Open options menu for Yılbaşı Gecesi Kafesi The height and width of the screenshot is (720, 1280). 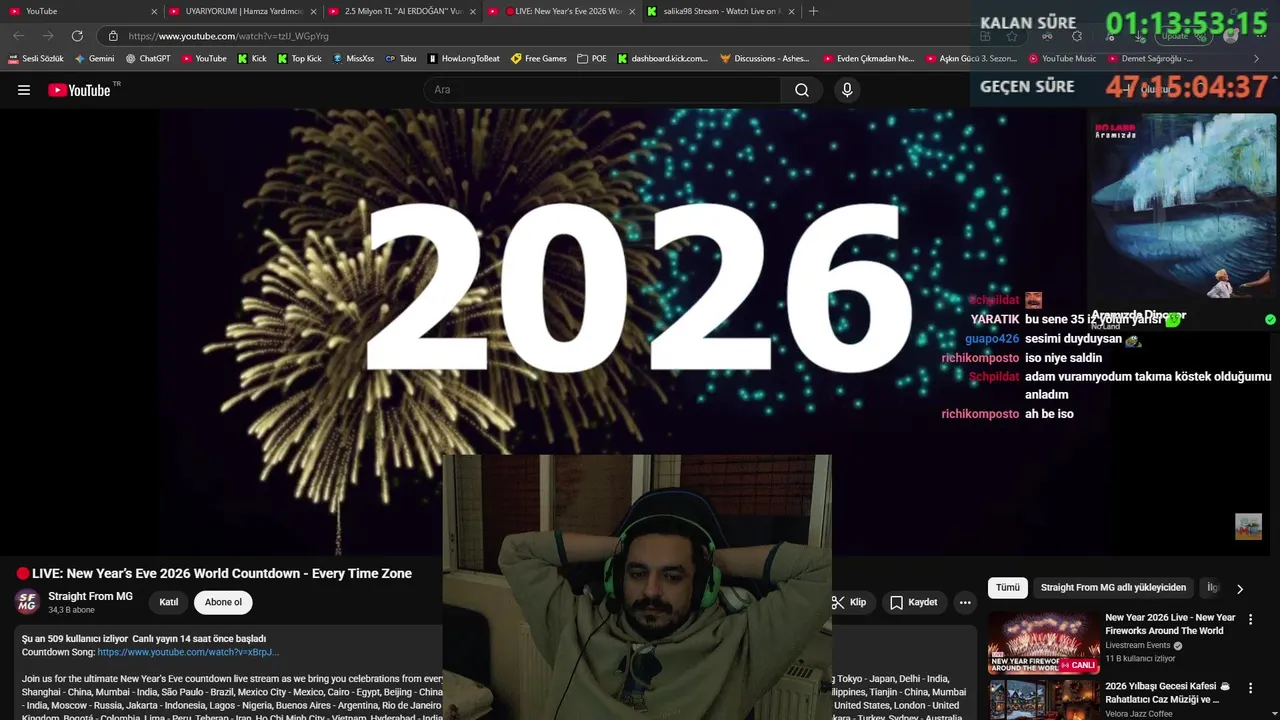coord(1250,688)
